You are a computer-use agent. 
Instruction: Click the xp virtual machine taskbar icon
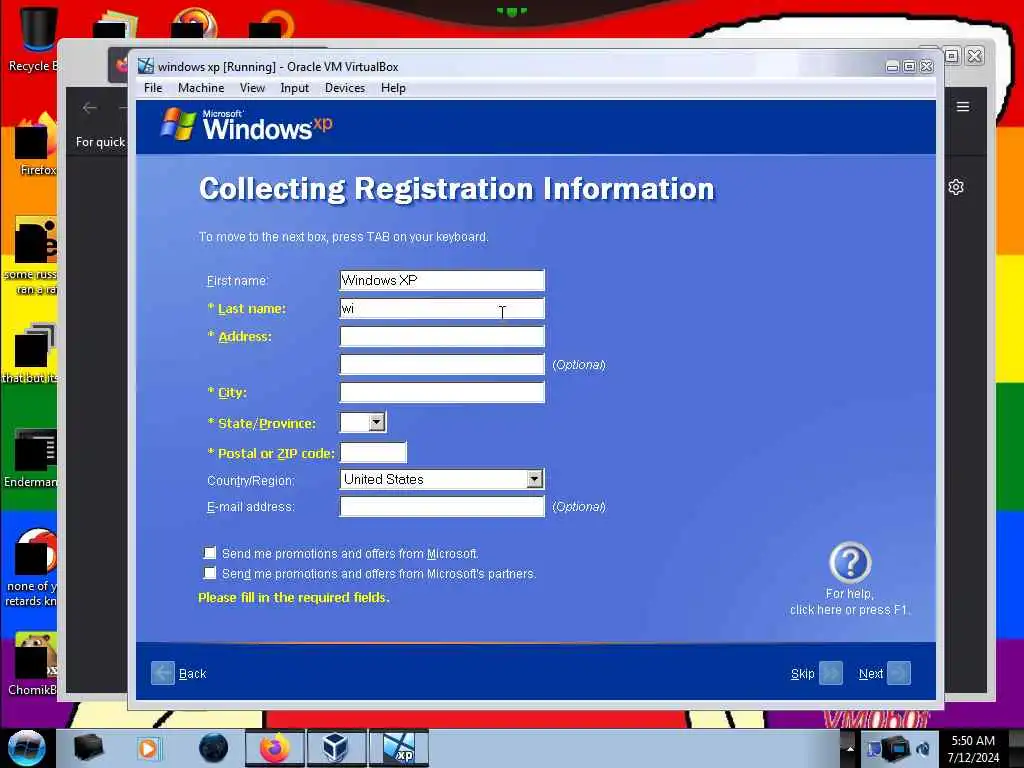tap(399, 748)
